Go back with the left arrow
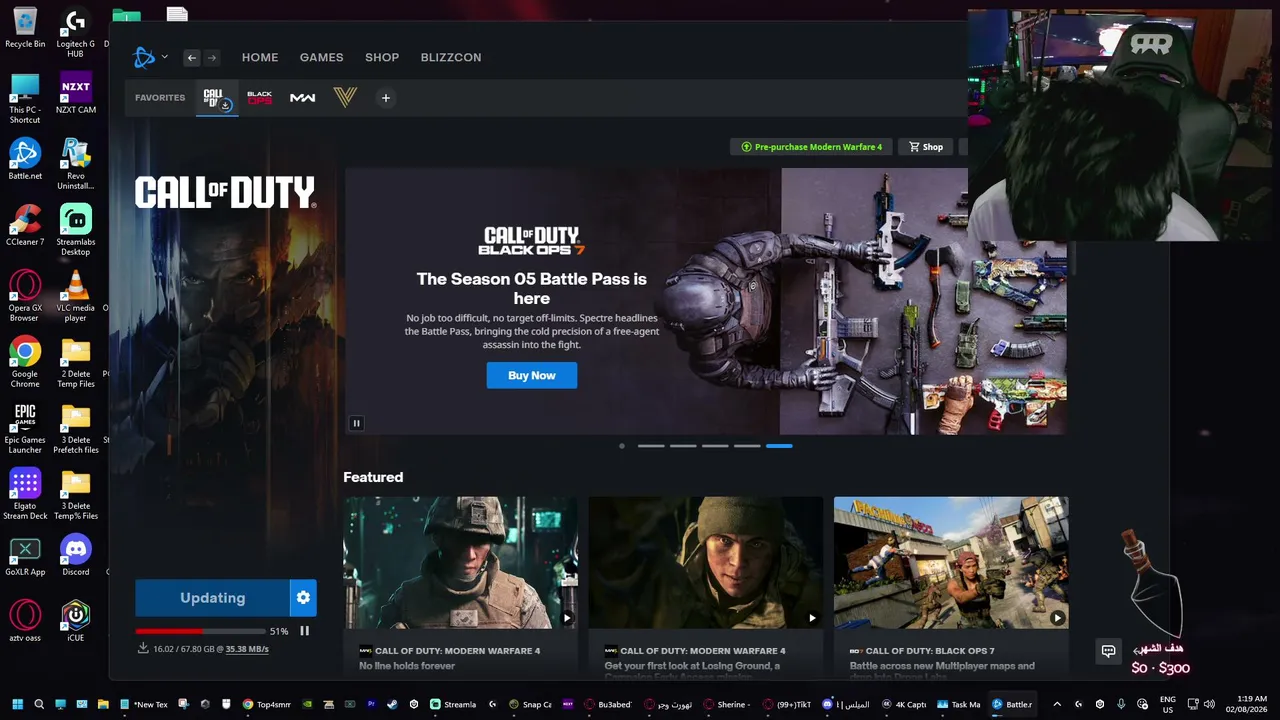1280x720 pixels. pyautogui.click(x=192, y=58)
